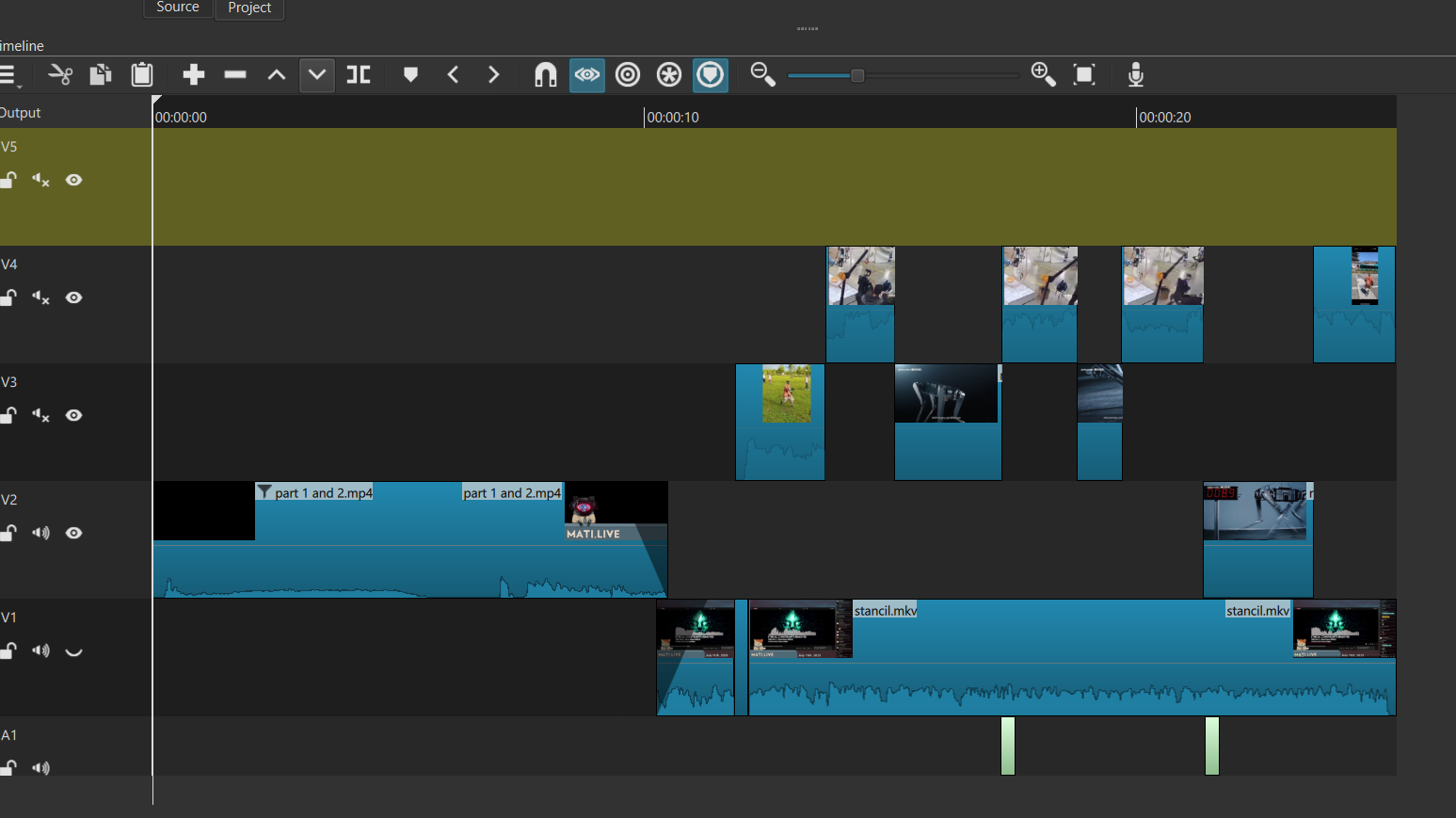
Task: Click the Overwrite down-arrow icon
Action: click(x=317, y=74)
